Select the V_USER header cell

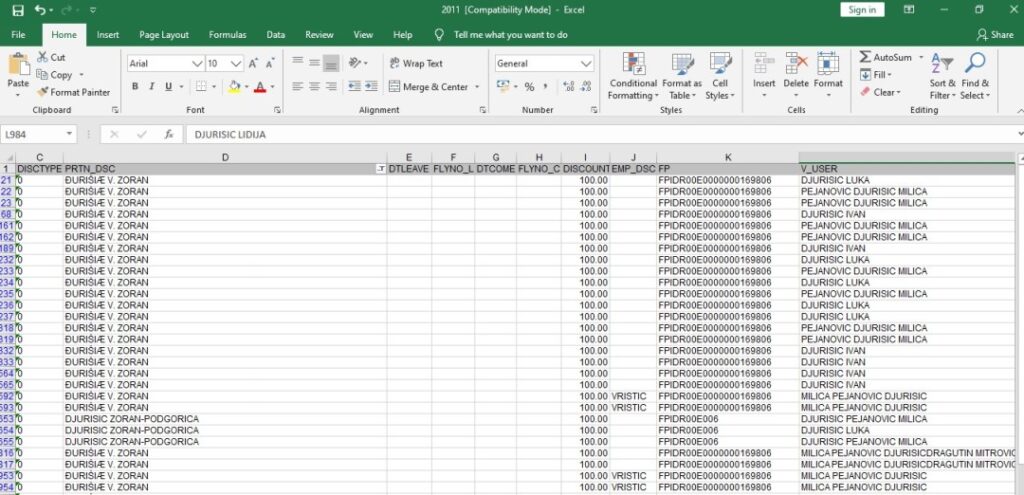pyautogui.click(x=906, y=169)
